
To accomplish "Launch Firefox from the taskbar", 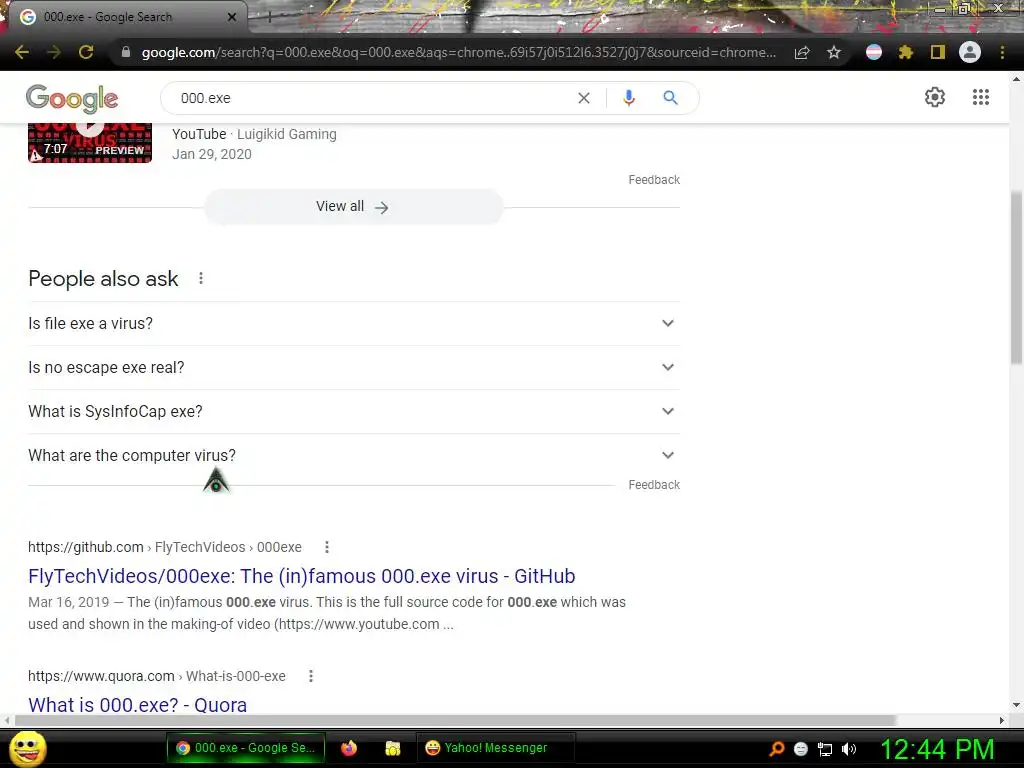I will click(x=349, y=748).
